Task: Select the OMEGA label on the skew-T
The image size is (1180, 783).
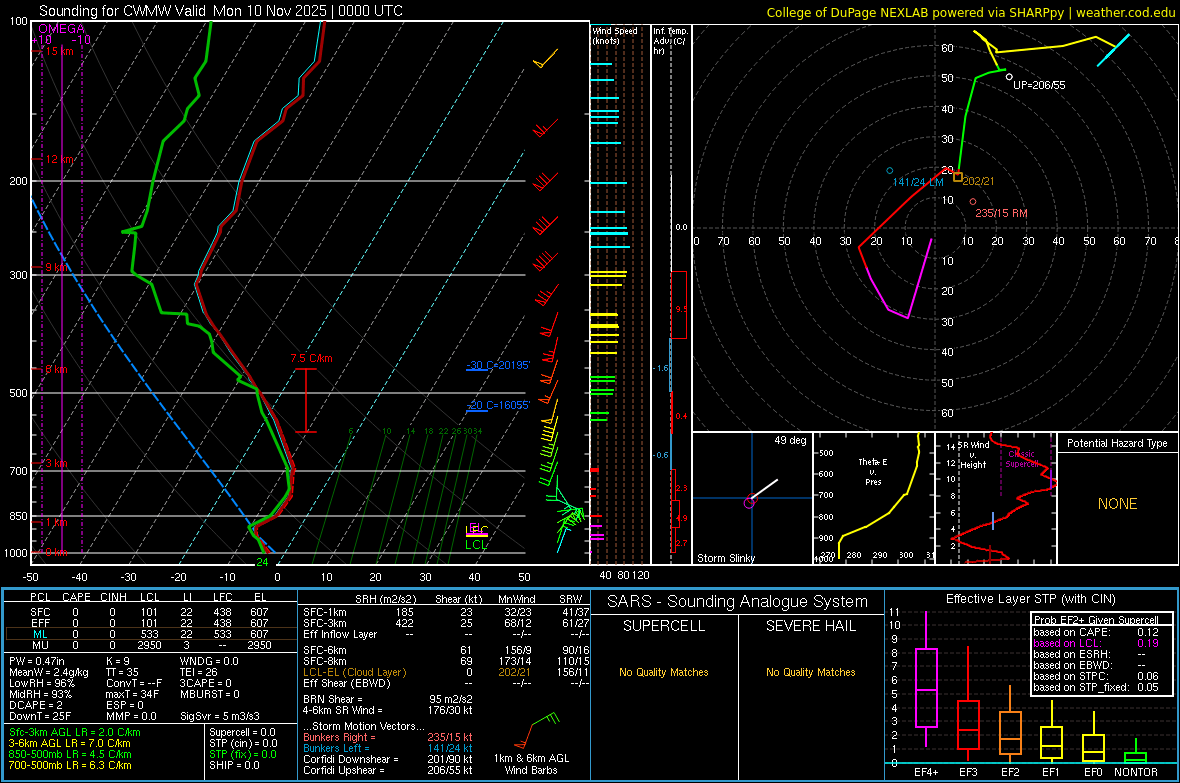Action: (61, 29)
